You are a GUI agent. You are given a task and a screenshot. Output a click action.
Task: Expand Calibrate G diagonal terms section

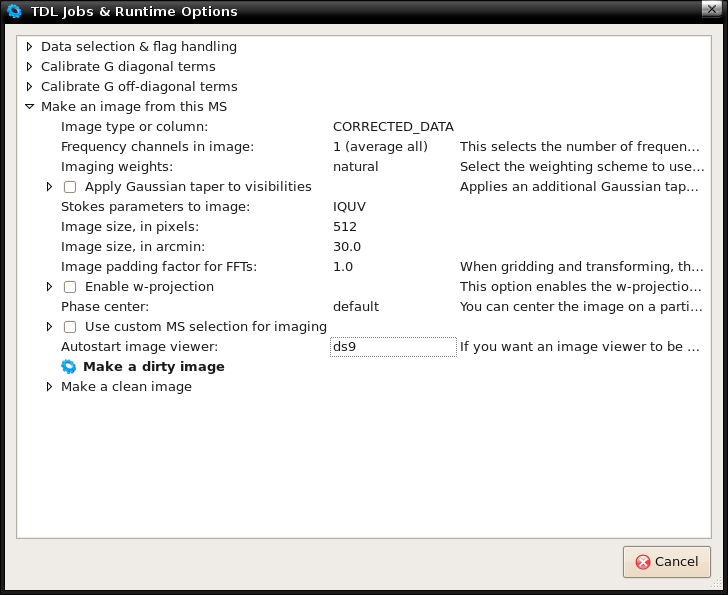(29, 66)
